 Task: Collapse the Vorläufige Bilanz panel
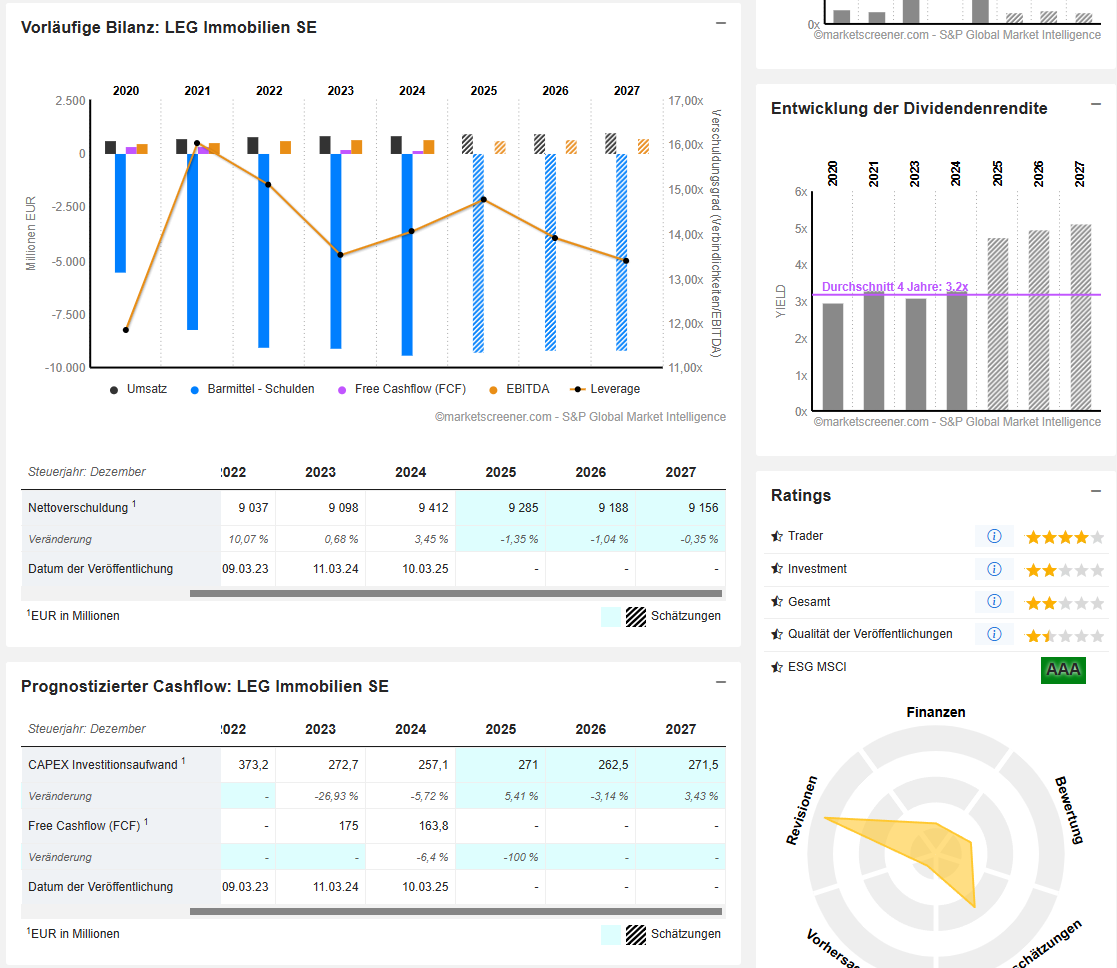click(720, 23)
